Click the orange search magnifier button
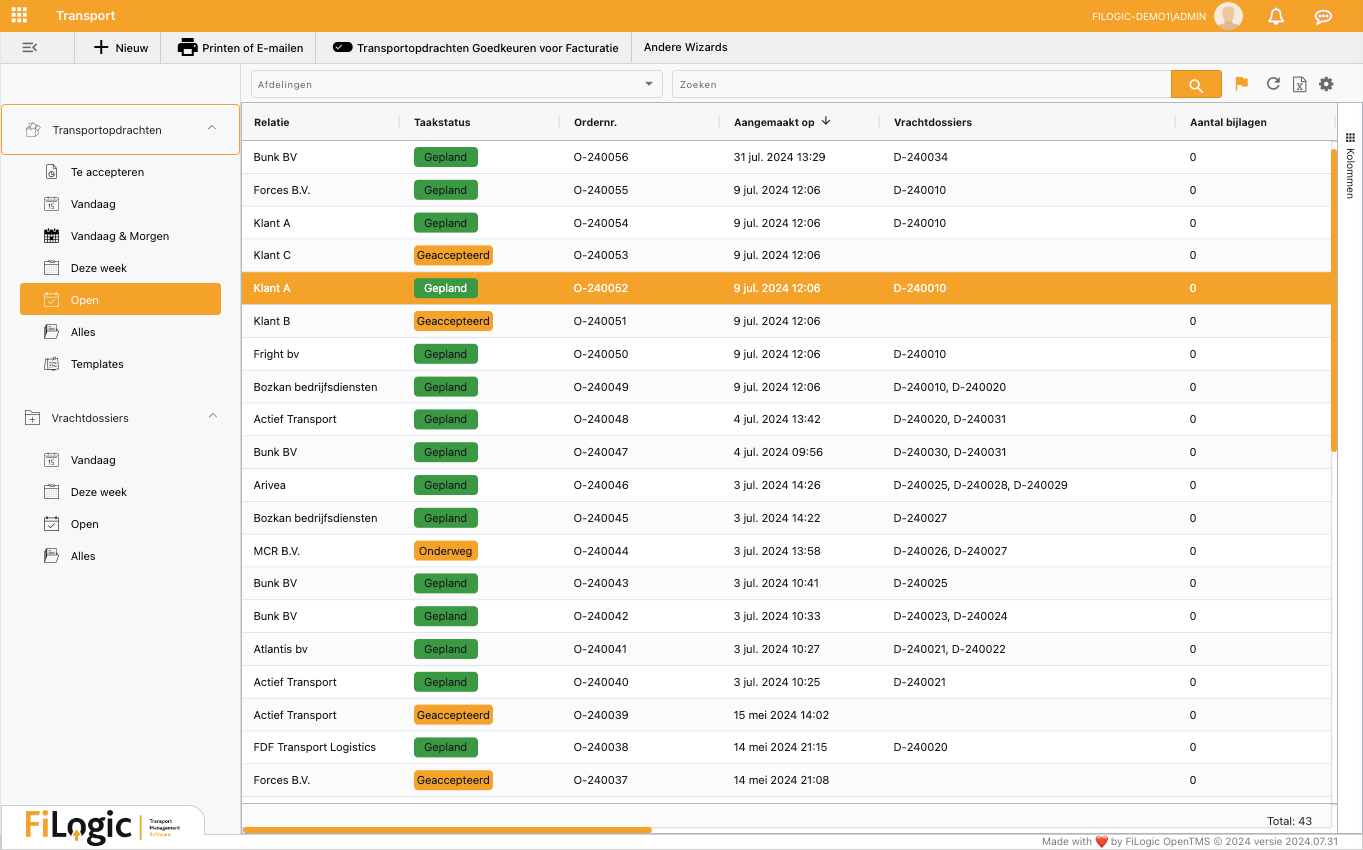Viewport: 1363px width, 850px height. (1196, 85)
